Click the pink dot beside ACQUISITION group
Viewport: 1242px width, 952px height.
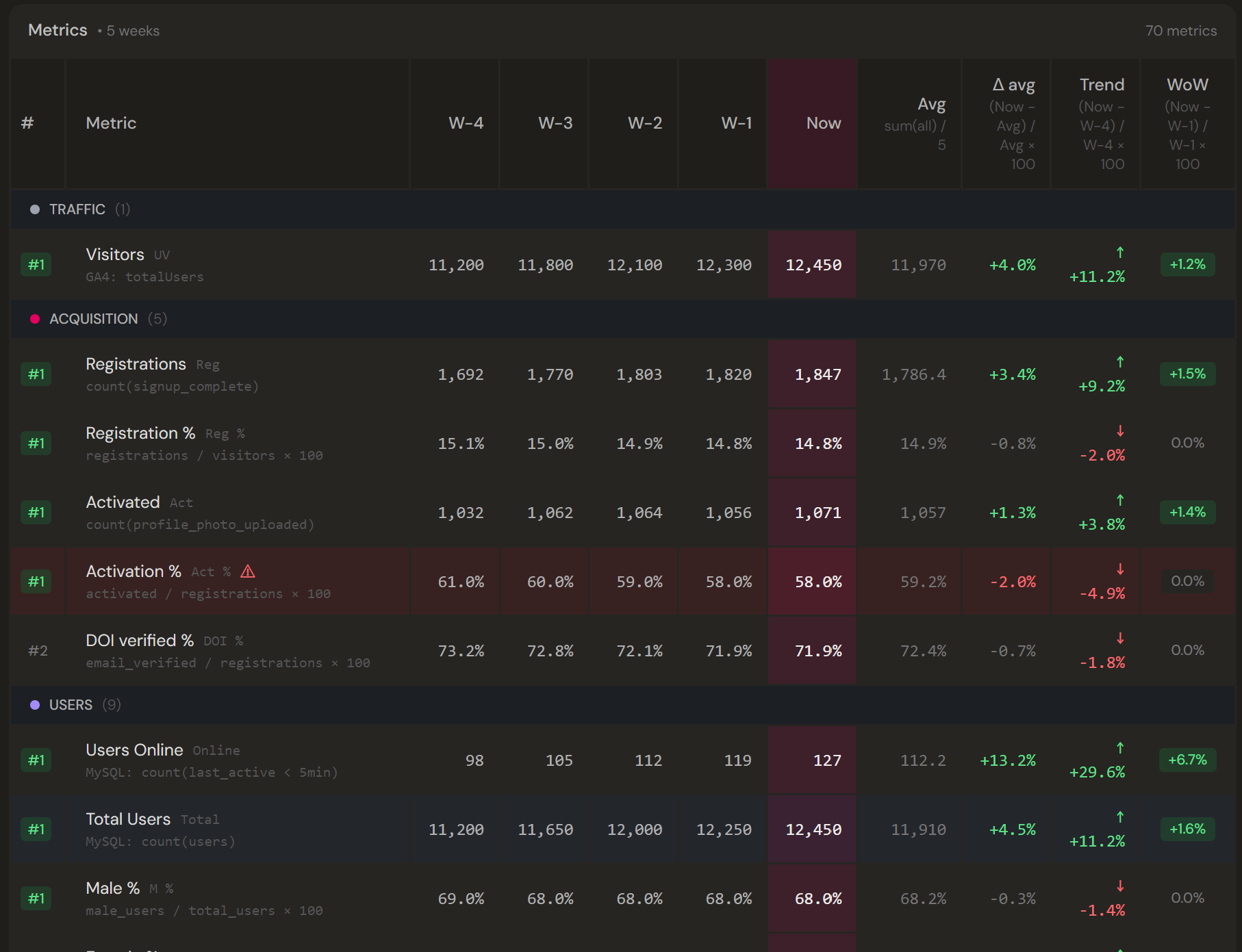coord(35,319)
